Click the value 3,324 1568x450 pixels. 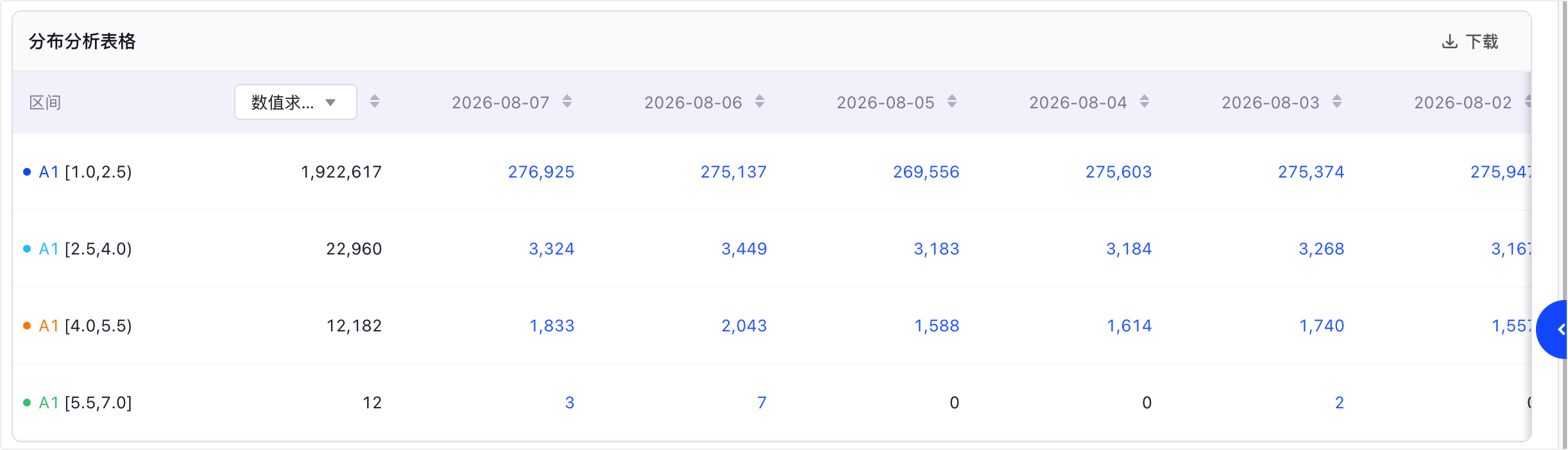[x=551, y=249]
